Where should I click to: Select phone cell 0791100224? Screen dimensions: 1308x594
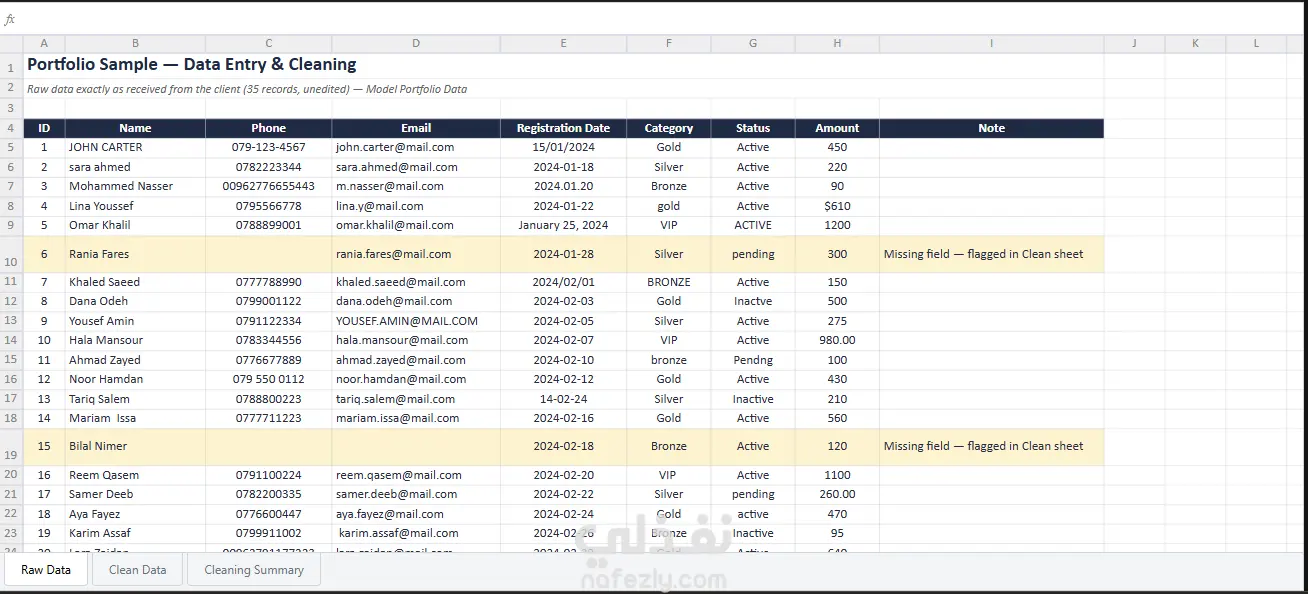pos(268,475)
